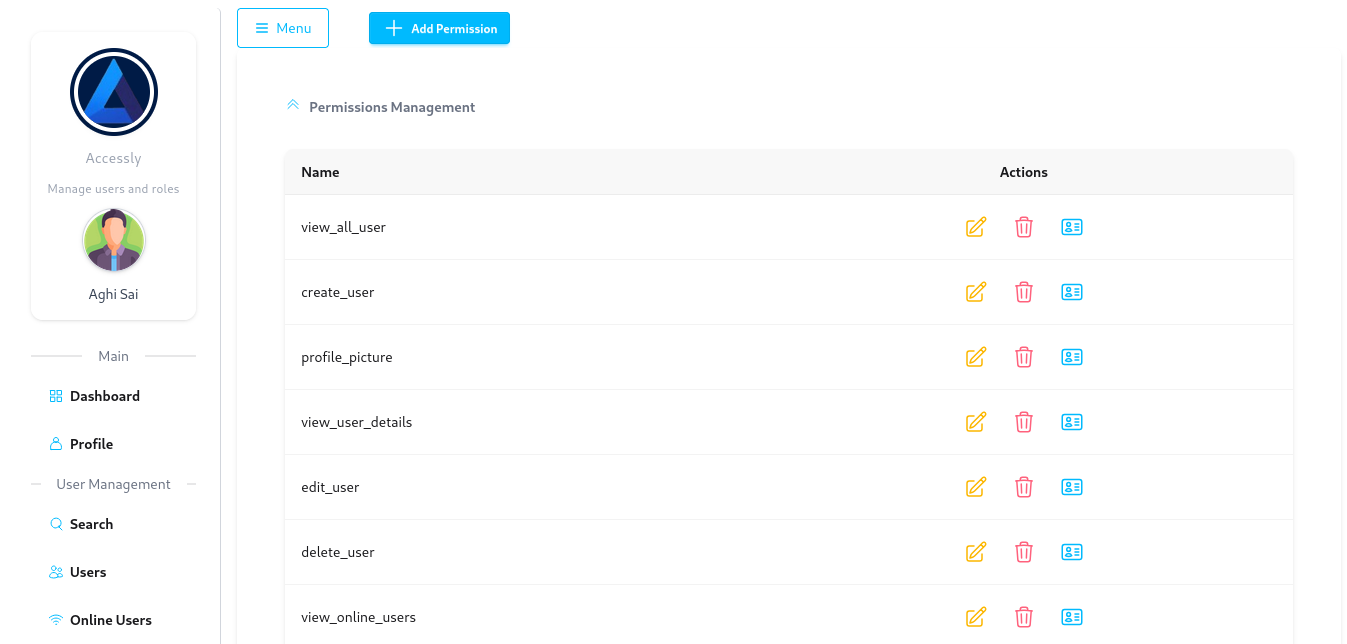
Task: Click the Add Permission button
Action: click(x=439, y=28)
